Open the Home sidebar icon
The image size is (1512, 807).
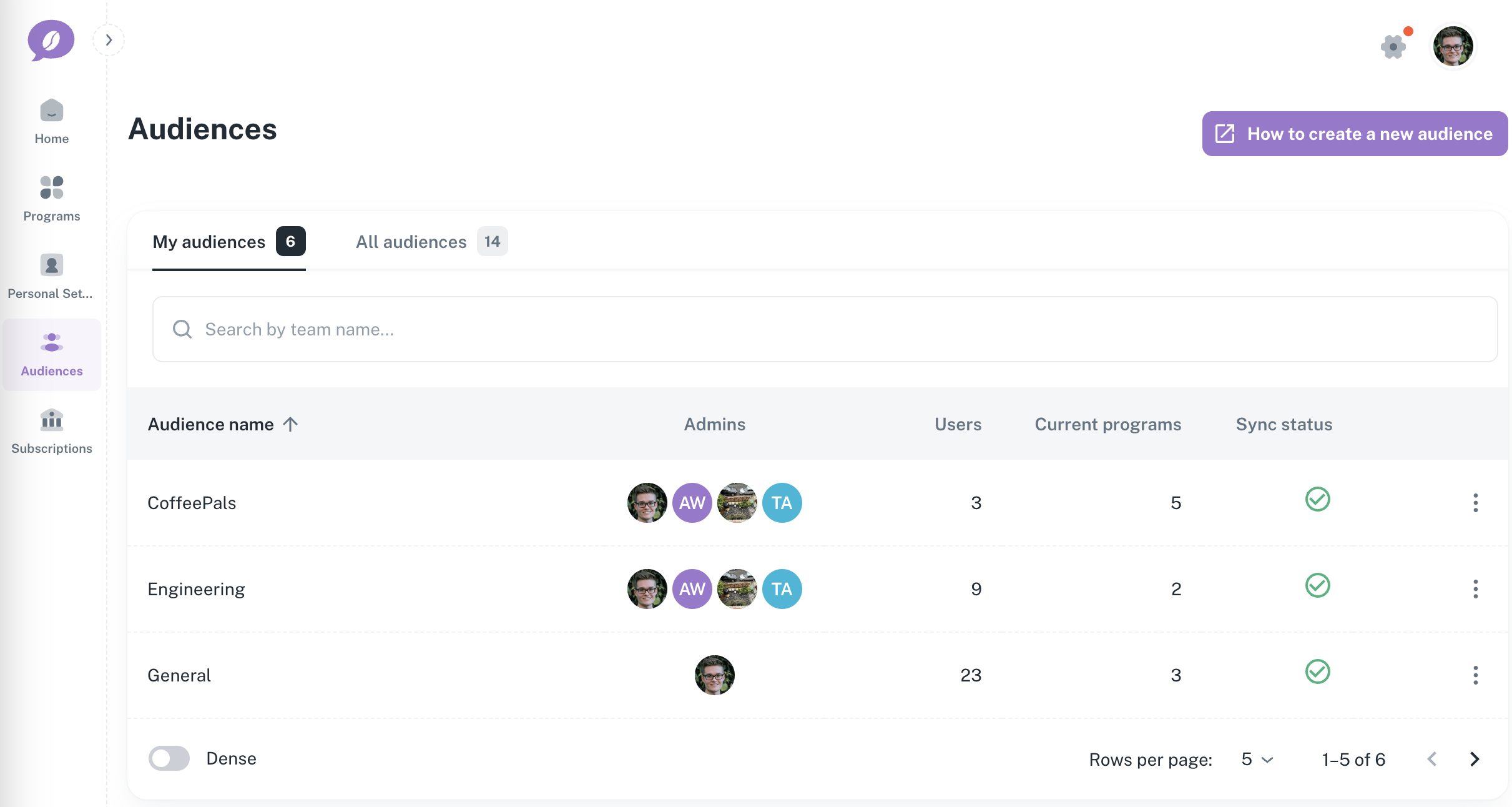coord(51,121)
